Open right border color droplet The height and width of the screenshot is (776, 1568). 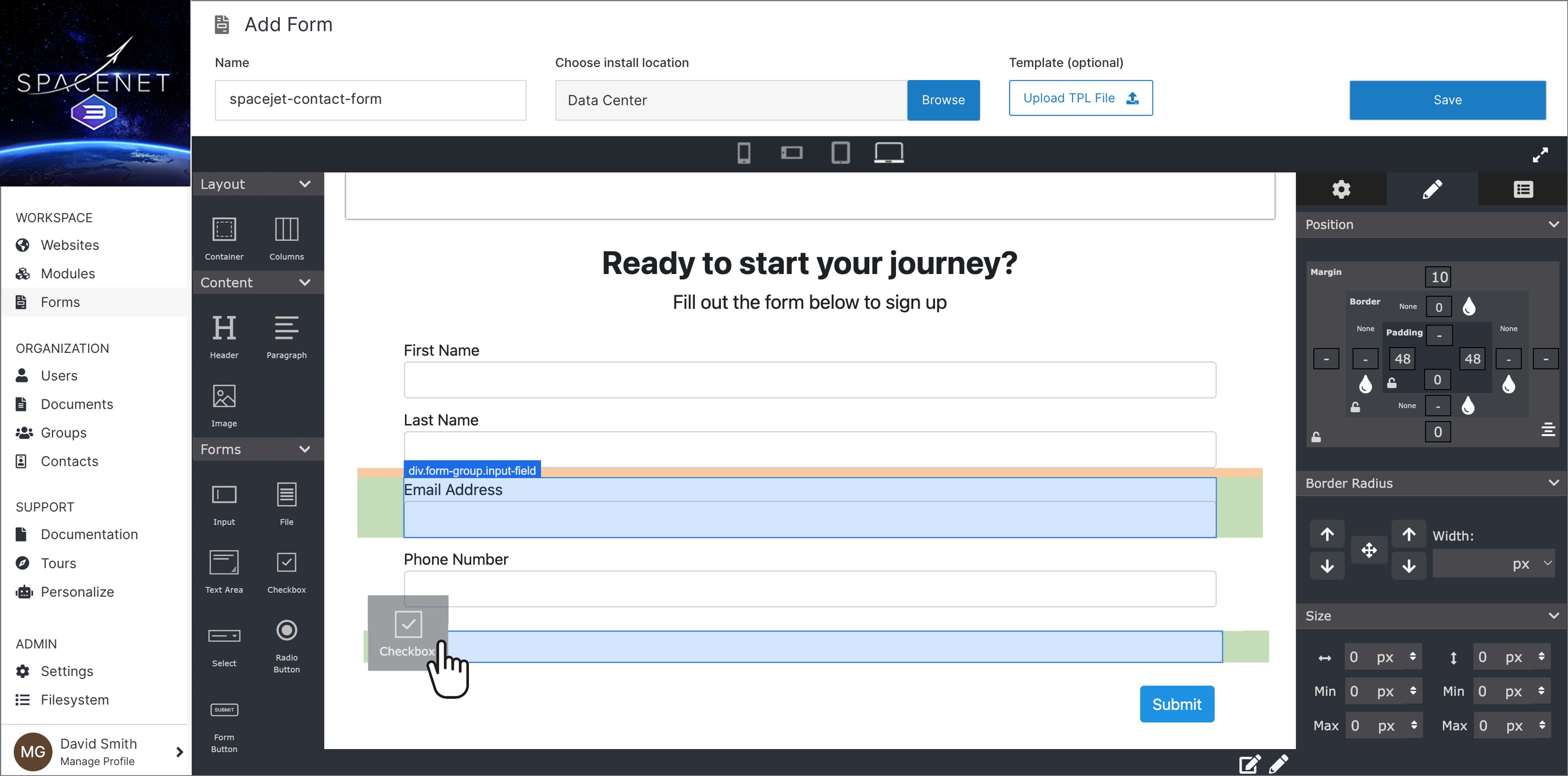tap(1508, 384)
